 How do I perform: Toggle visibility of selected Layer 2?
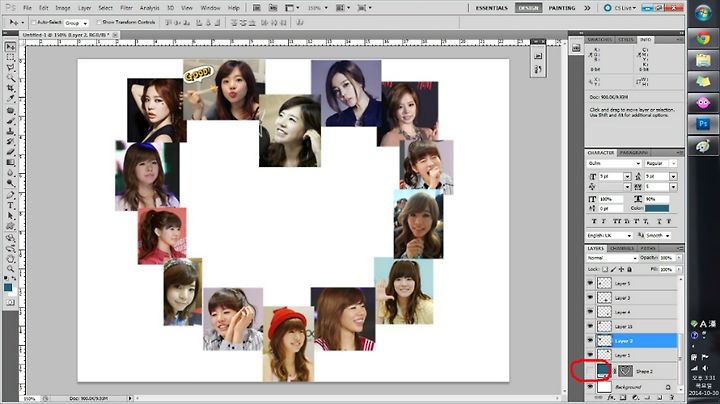(x=590, y=340)
